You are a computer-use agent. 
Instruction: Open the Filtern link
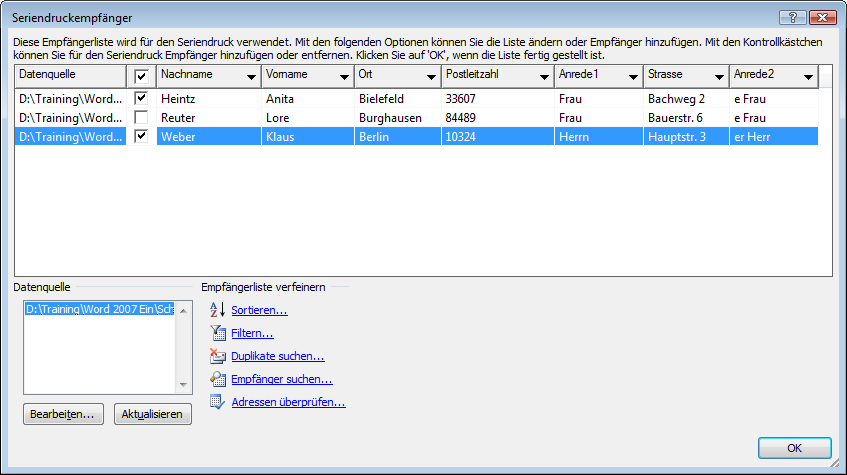coord(252,333)
